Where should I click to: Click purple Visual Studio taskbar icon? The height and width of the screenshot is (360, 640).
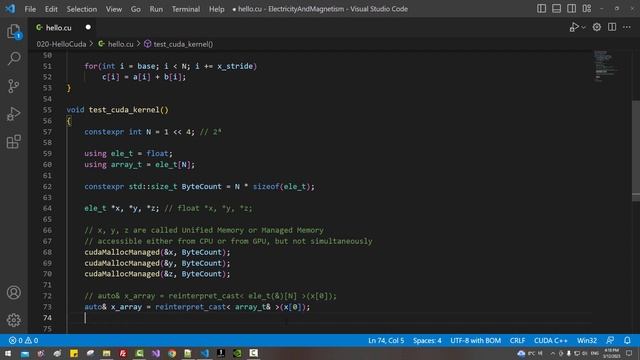[156, 353]
